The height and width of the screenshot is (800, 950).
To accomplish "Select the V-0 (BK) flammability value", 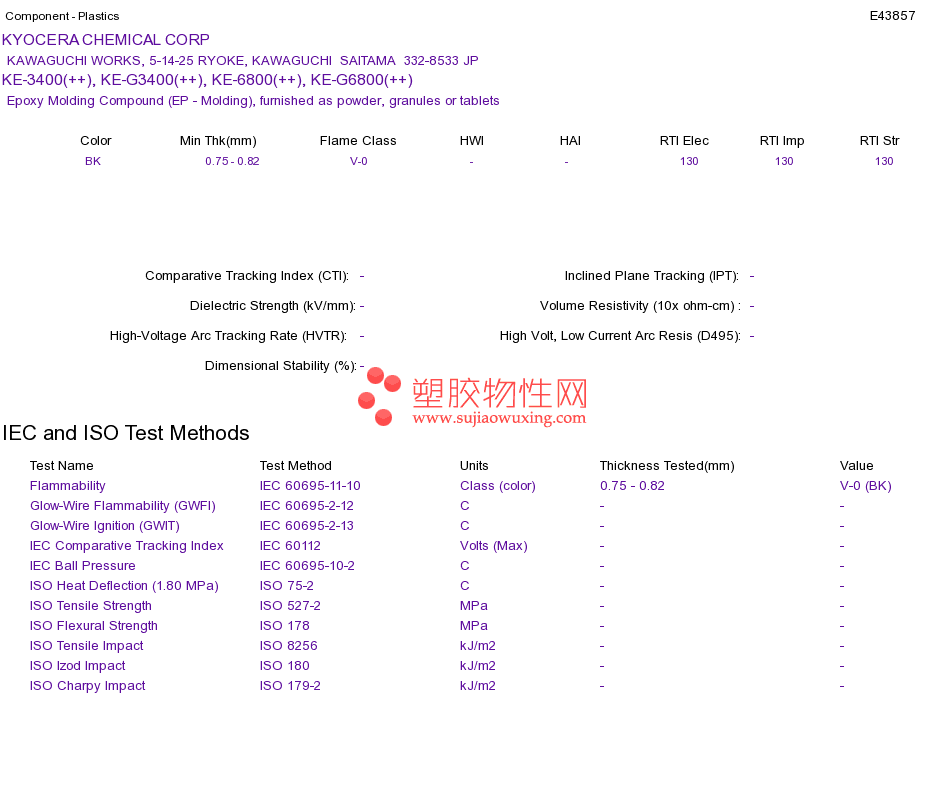I will pos(866,486).
